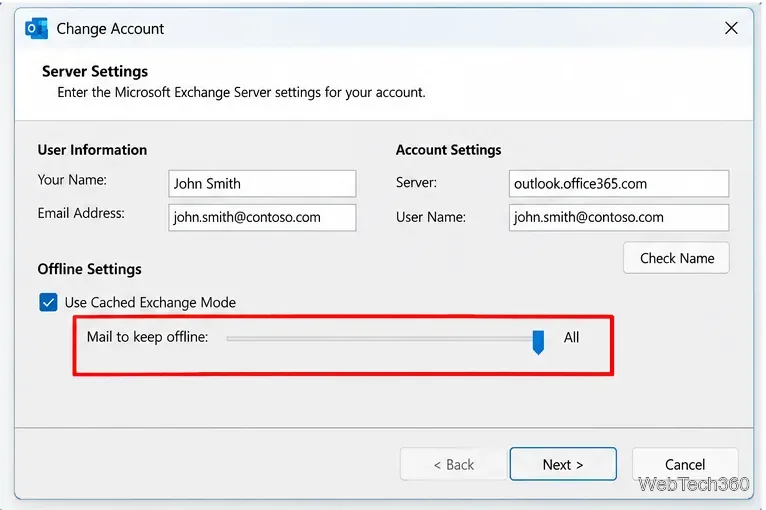Click in the Server field
Viewport: 766px width, 510px height.
618,184
